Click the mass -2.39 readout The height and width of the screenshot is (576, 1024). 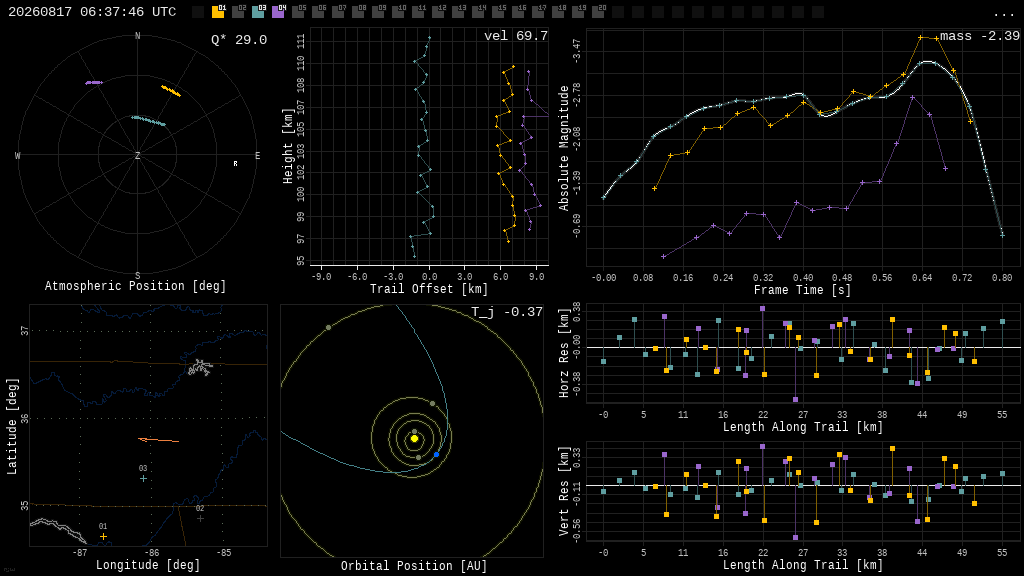click(980, 36)
